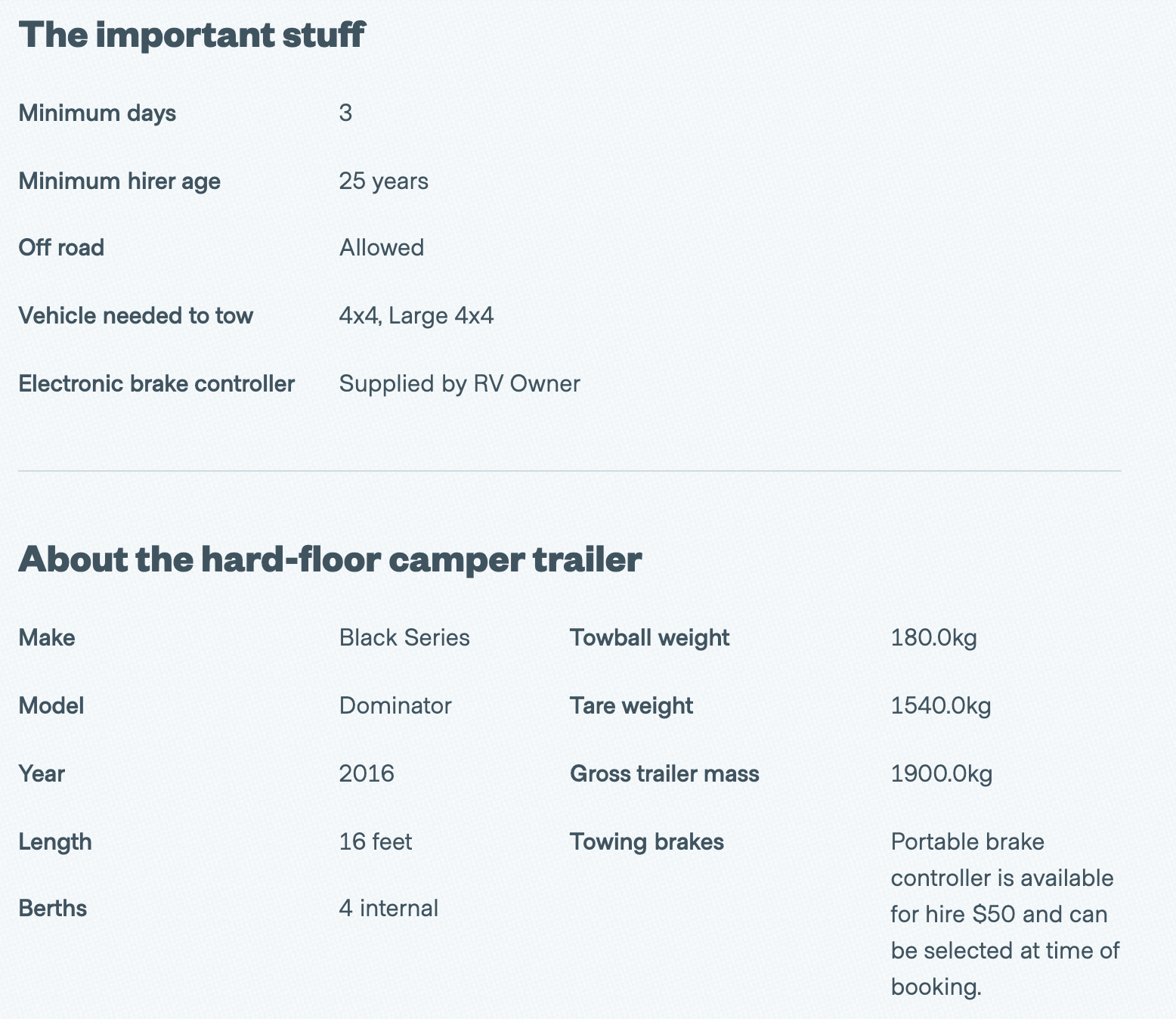Click the 'Minimum hirer age' label
Viewport: 1176px width, 1019px height.
[119, 181]
